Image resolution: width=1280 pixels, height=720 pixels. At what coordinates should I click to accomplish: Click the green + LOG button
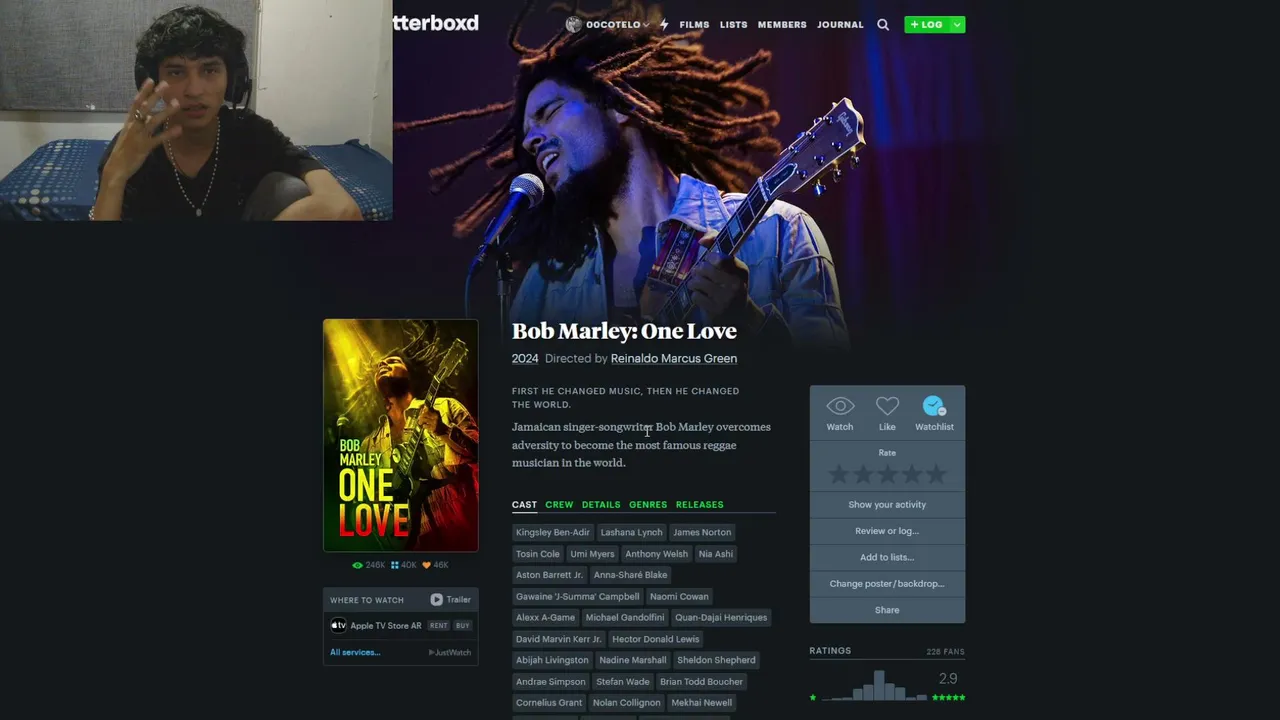point(927,25)
